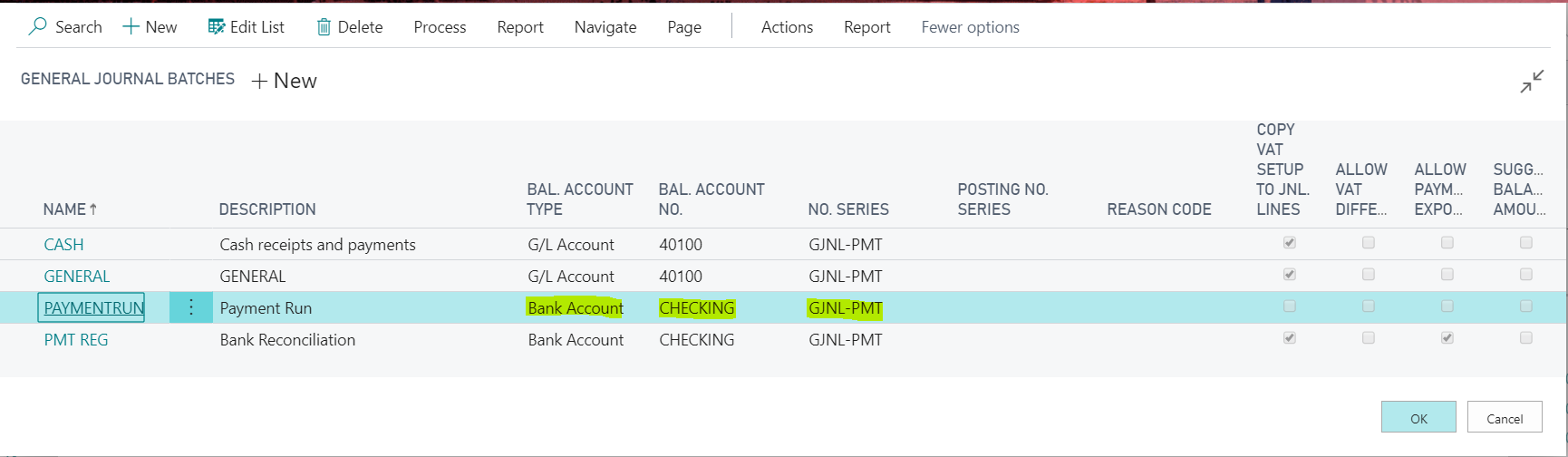
Task: Toggle Copy VAT Setup checkbox for CASH
Action: (1290, 243)
